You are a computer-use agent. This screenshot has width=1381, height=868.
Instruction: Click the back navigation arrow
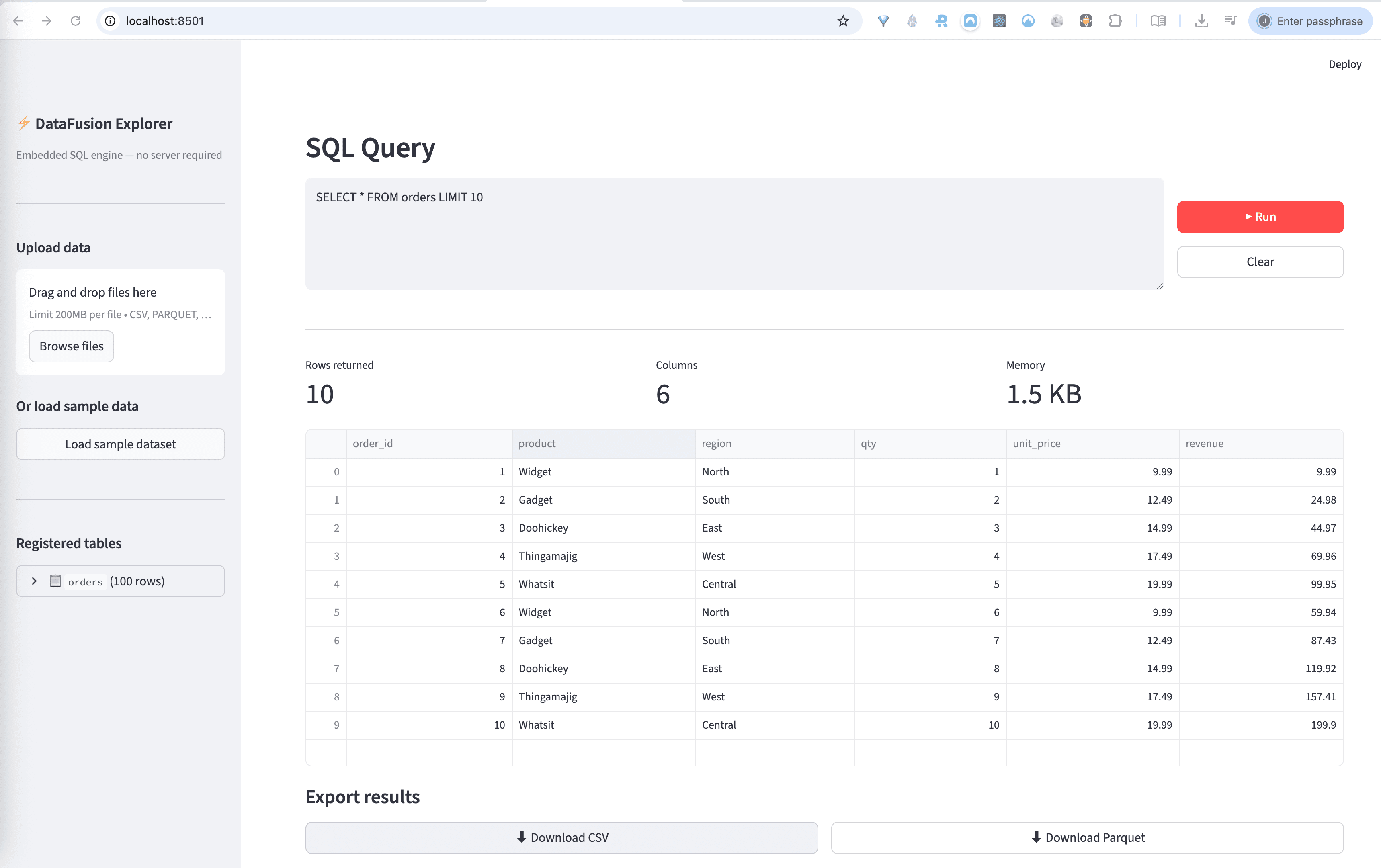(18, 20)
